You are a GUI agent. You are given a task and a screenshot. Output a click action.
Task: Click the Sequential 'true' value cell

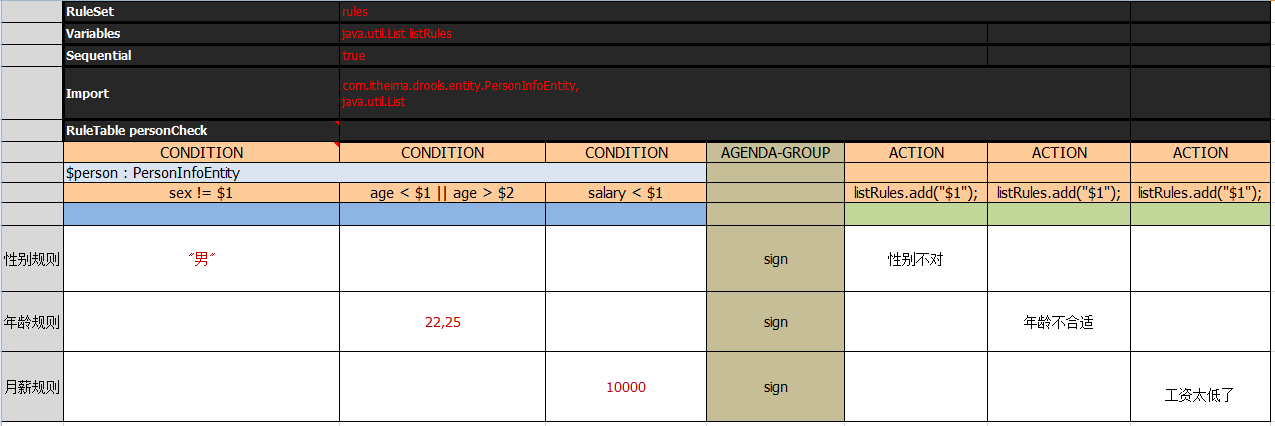(x=663, y=56)
